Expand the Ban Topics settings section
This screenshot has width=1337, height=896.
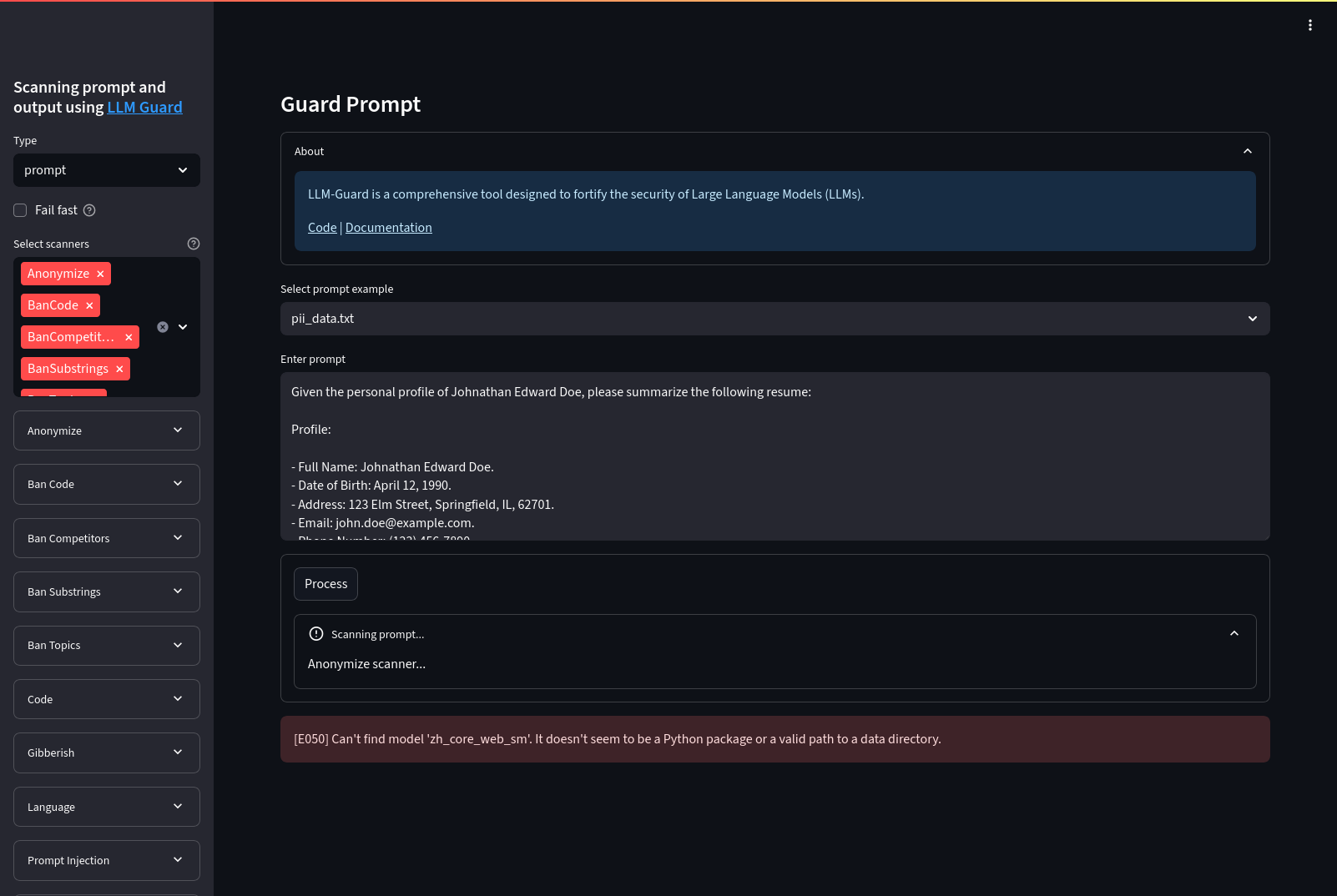(107, 646)
